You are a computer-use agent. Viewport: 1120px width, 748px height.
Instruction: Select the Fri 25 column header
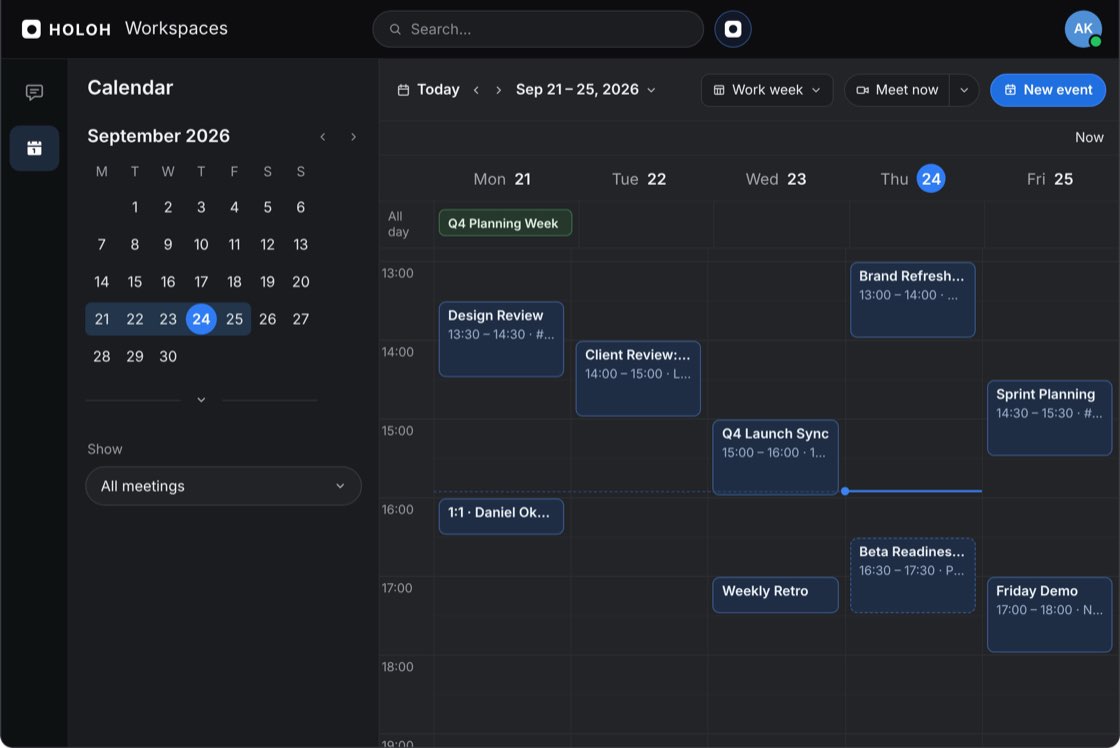[1049, 179]
